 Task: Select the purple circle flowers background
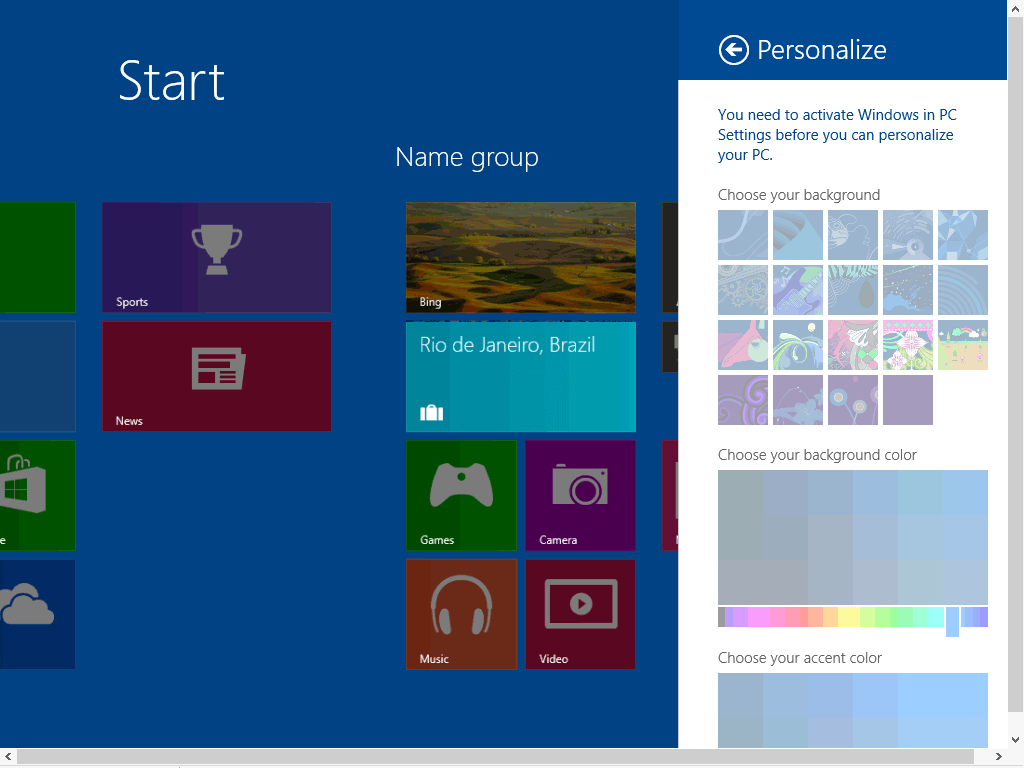[x=852, y=400]
